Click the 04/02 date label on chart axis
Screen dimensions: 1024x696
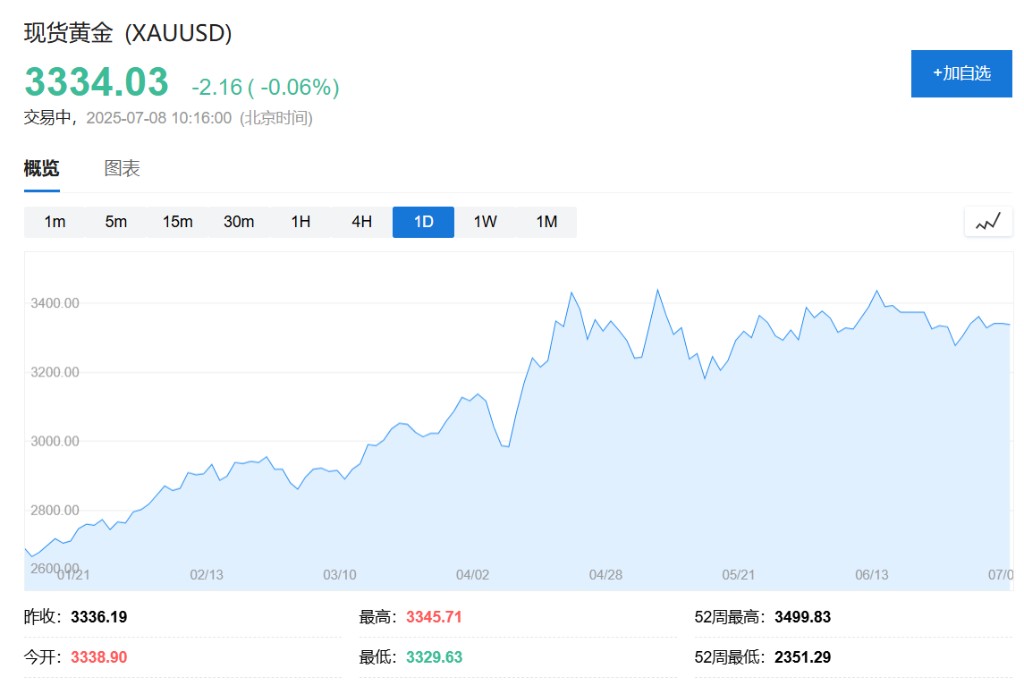pyautogui.click(x=473, y=575)
